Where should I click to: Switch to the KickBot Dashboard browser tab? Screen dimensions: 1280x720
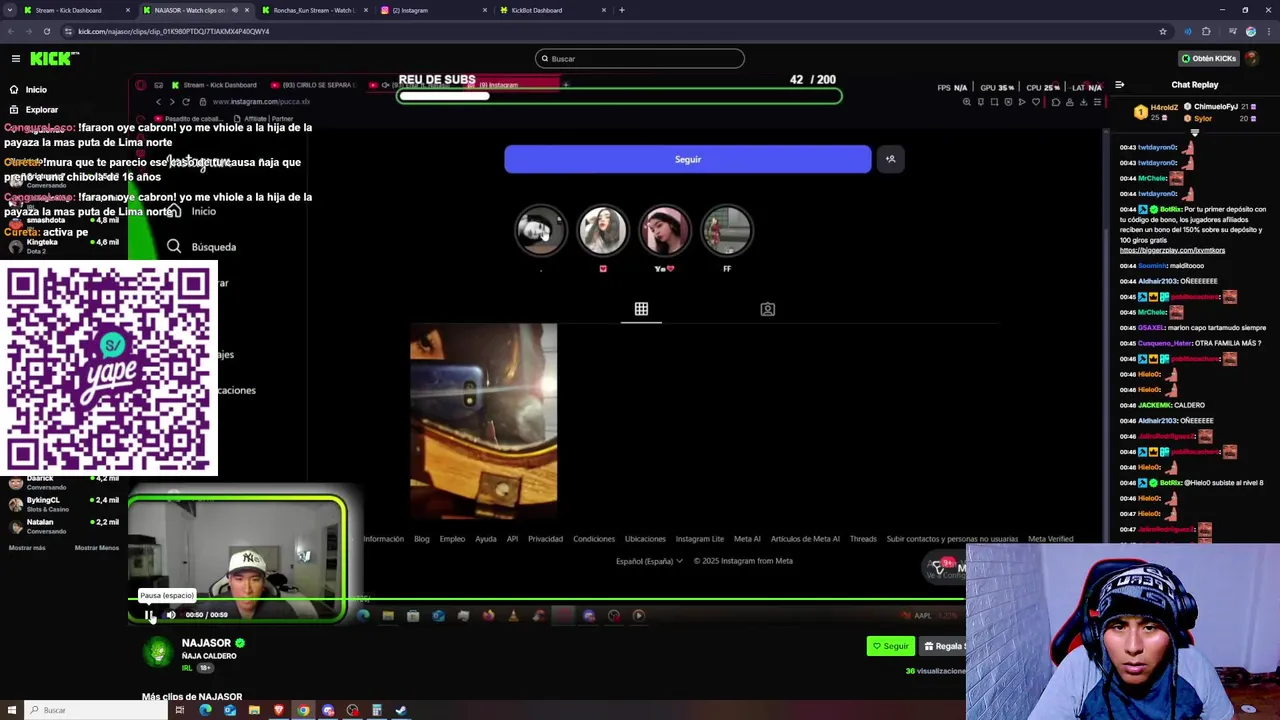[x=551, y=10]
